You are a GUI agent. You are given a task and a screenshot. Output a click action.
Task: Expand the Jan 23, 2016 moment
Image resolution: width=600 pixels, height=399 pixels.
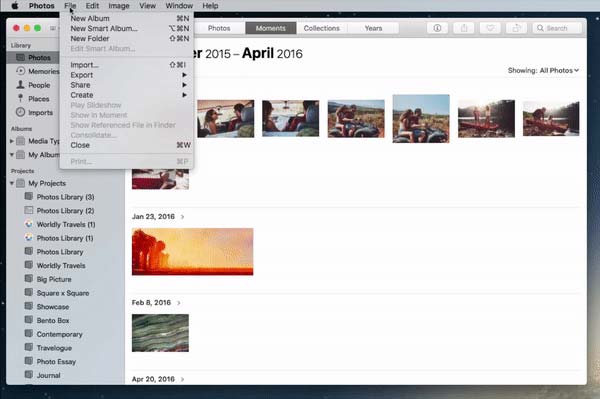point(183,217)
